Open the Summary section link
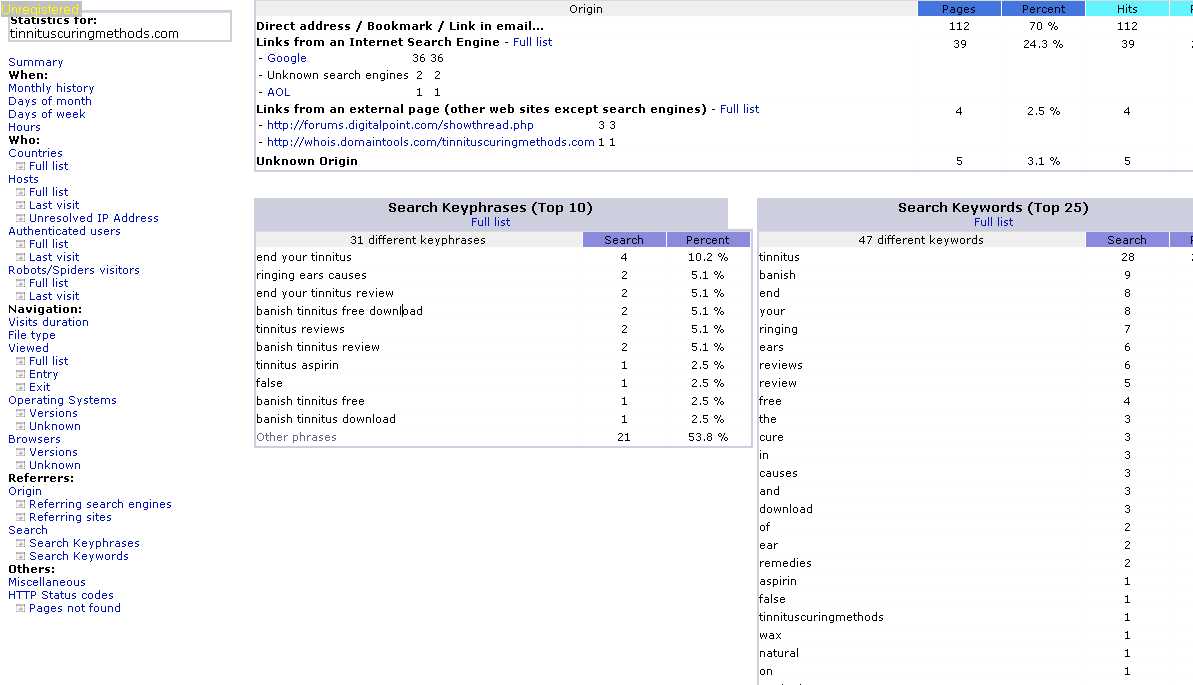Screen dimensions: 1193x685 pyautogui.click(x=35, y=62)
